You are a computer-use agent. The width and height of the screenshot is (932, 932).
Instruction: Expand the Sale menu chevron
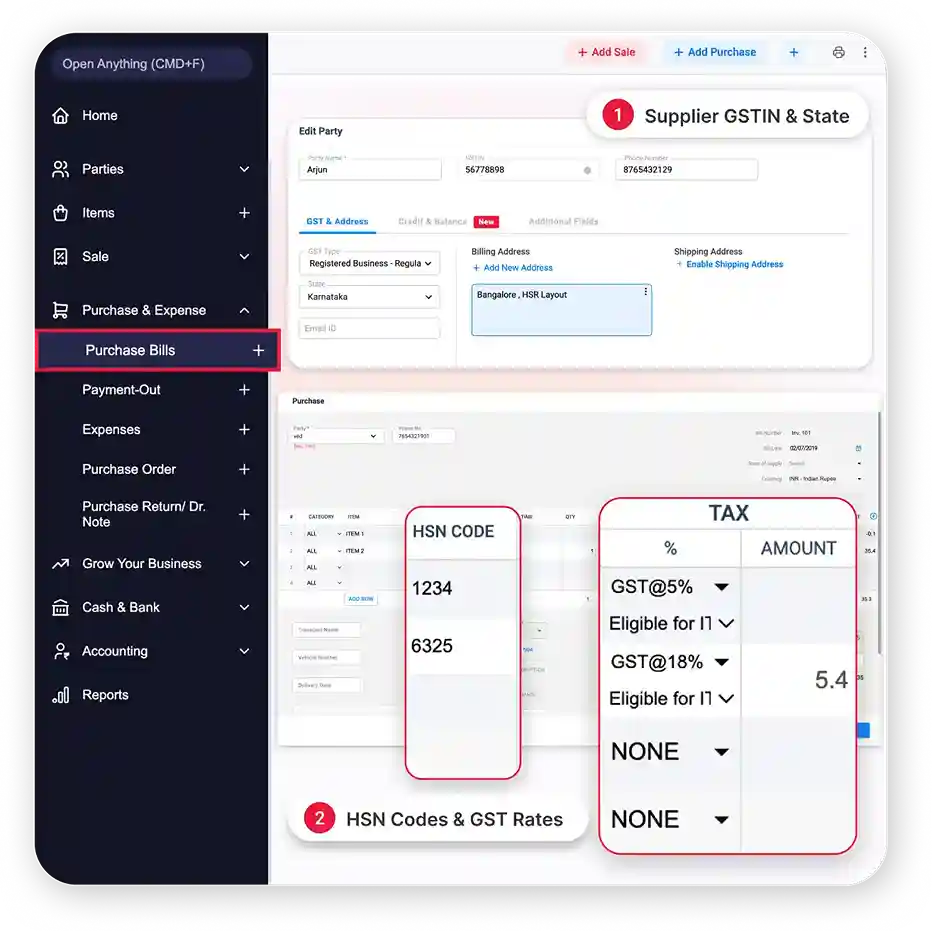244,257
